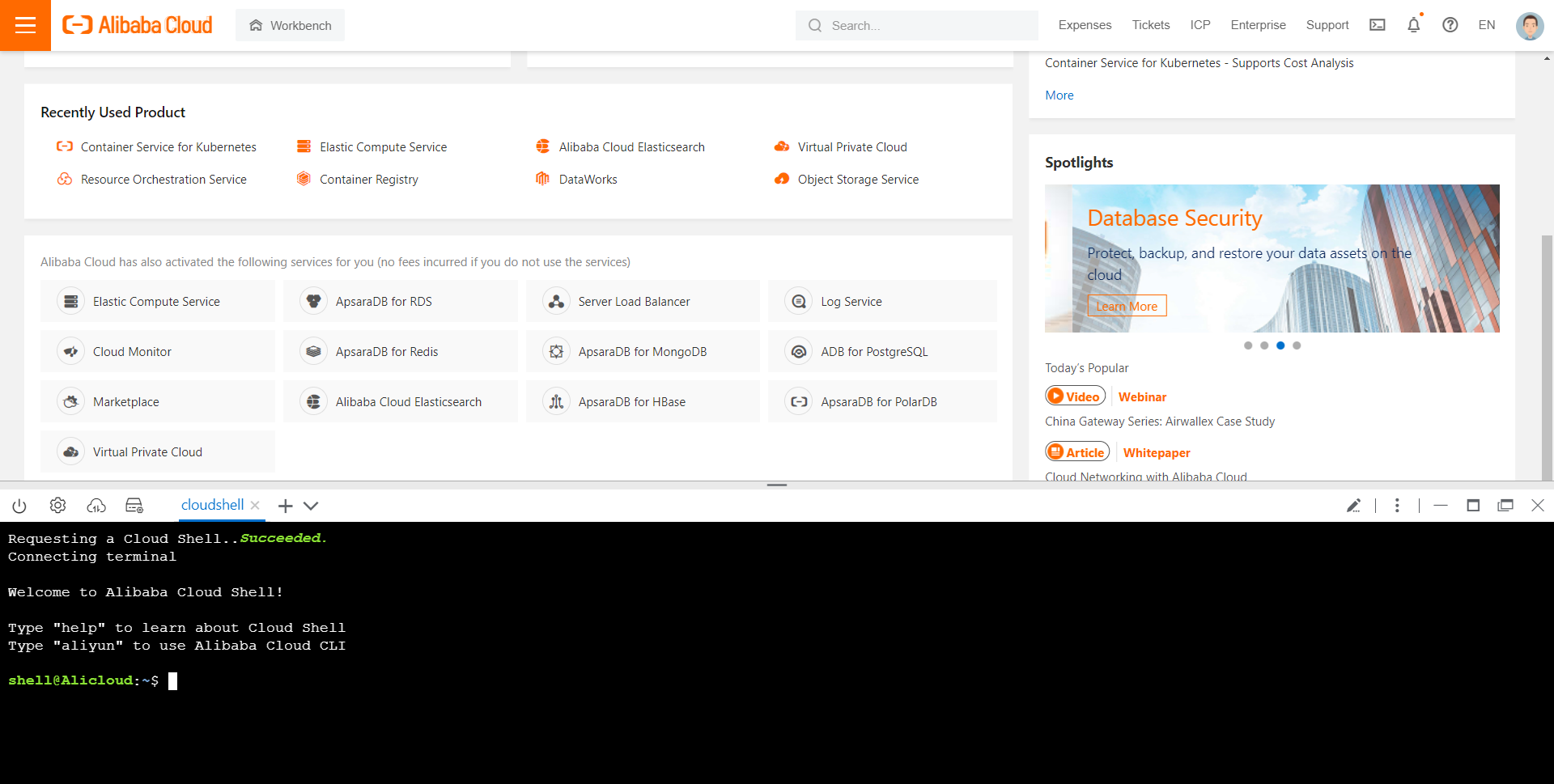Switch to the Video tag in Today's Popular
This screenshot has height=784, width=1554.
point(1075,396)
